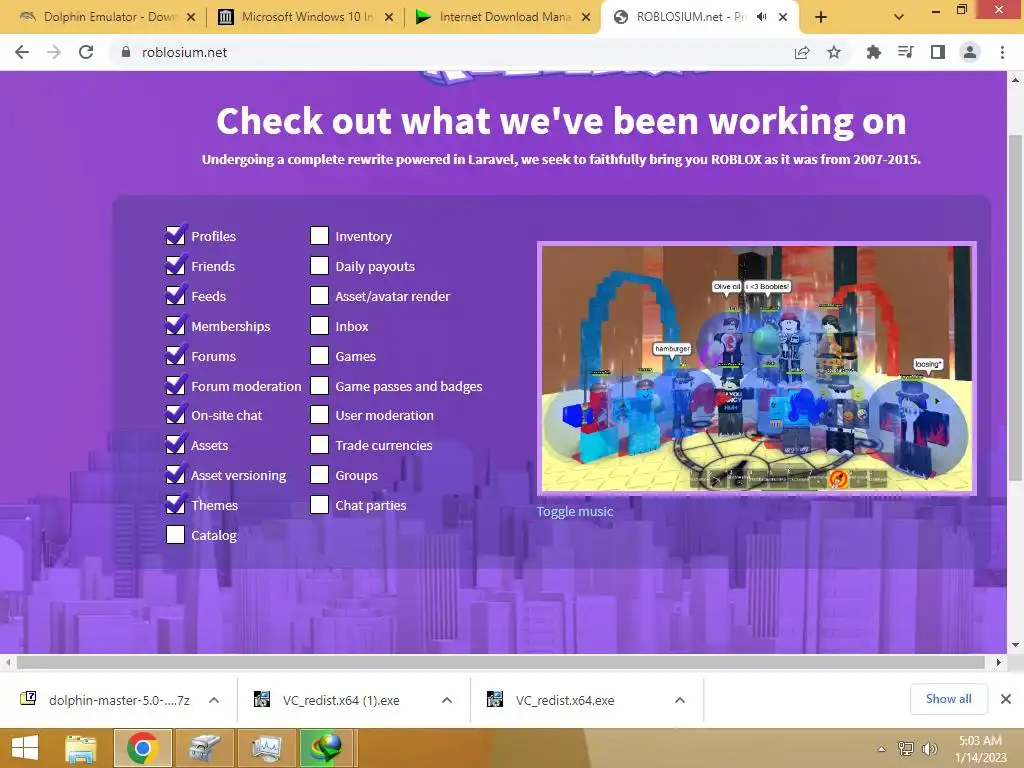Open the scanner-like taskbar app icon

click(x=205, y=748)
